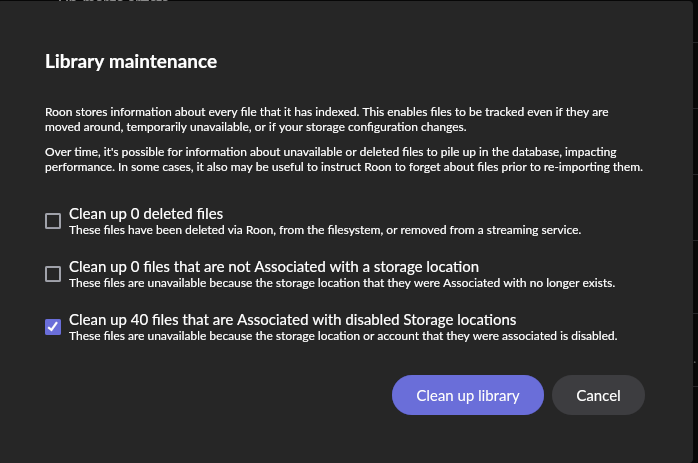Click the 'storage location no longer exists' description
Image resolution: width=698 pixels, height=463 pixels.
coord(342,283)
